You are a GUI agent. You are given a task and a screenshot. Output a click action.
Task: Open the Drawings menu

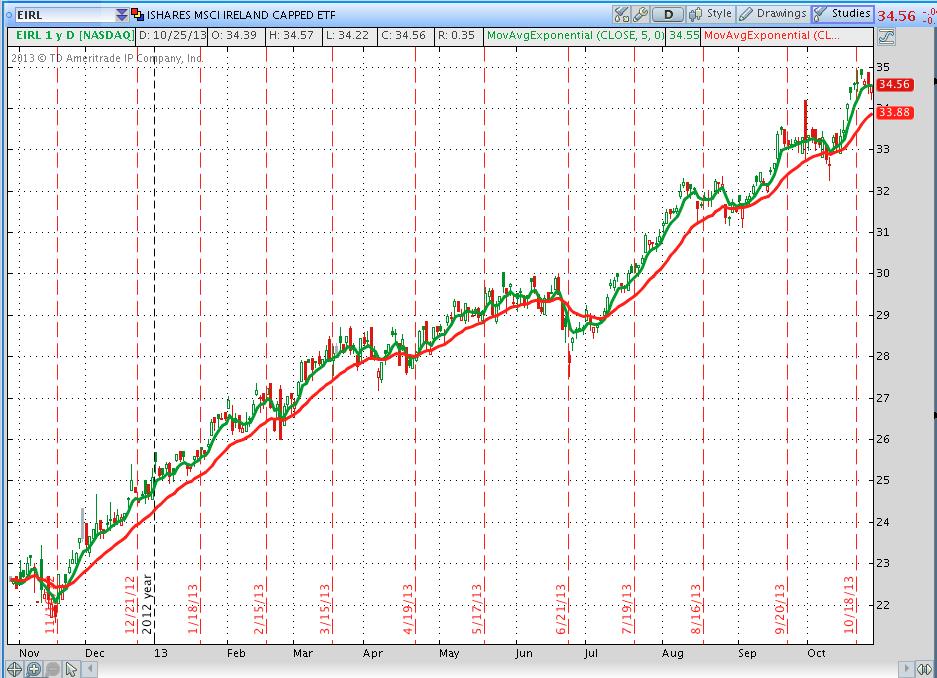tap(773, 14)
